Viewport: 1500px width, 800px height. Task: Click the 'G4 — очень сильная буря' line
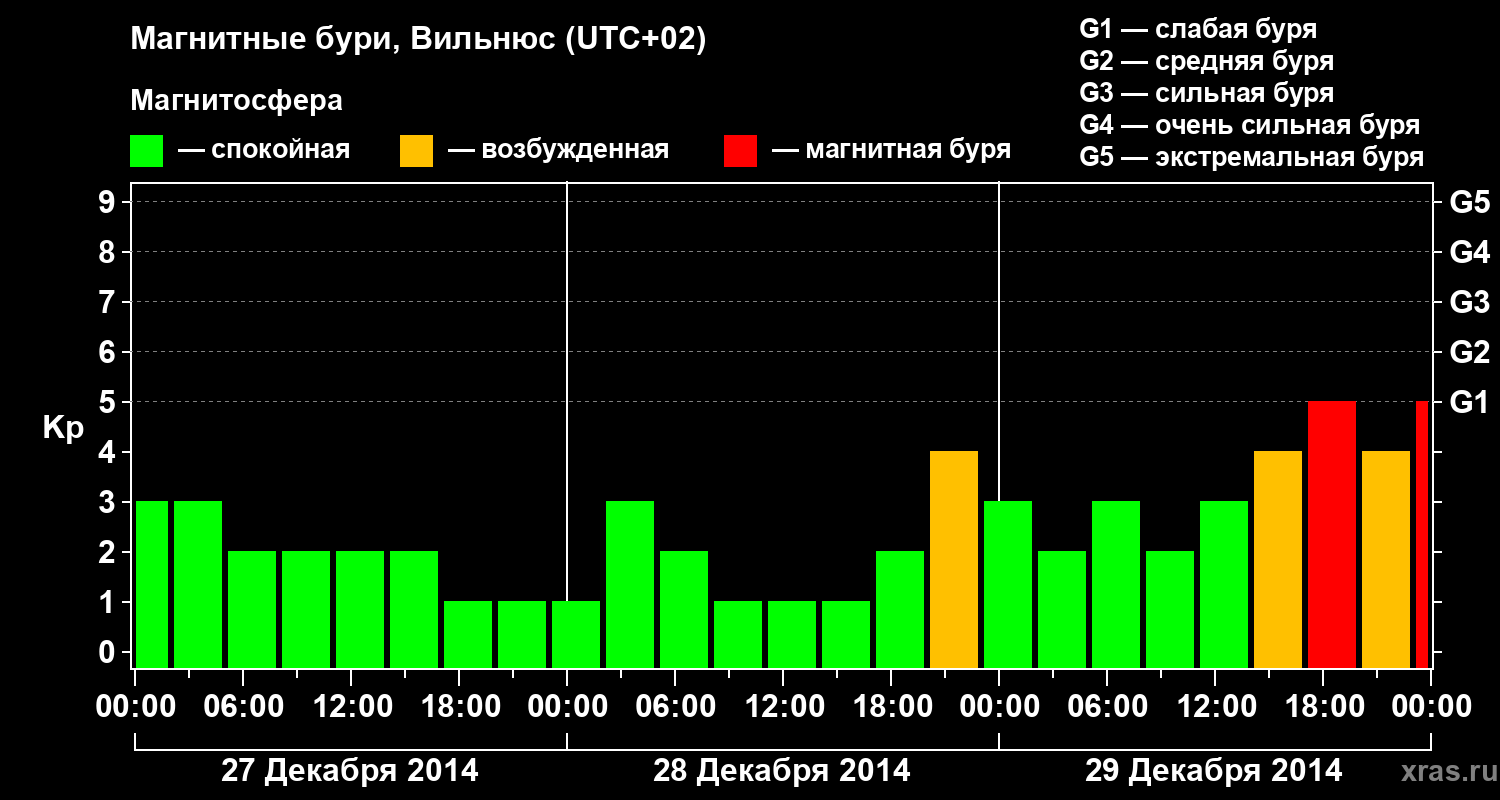1250,125
